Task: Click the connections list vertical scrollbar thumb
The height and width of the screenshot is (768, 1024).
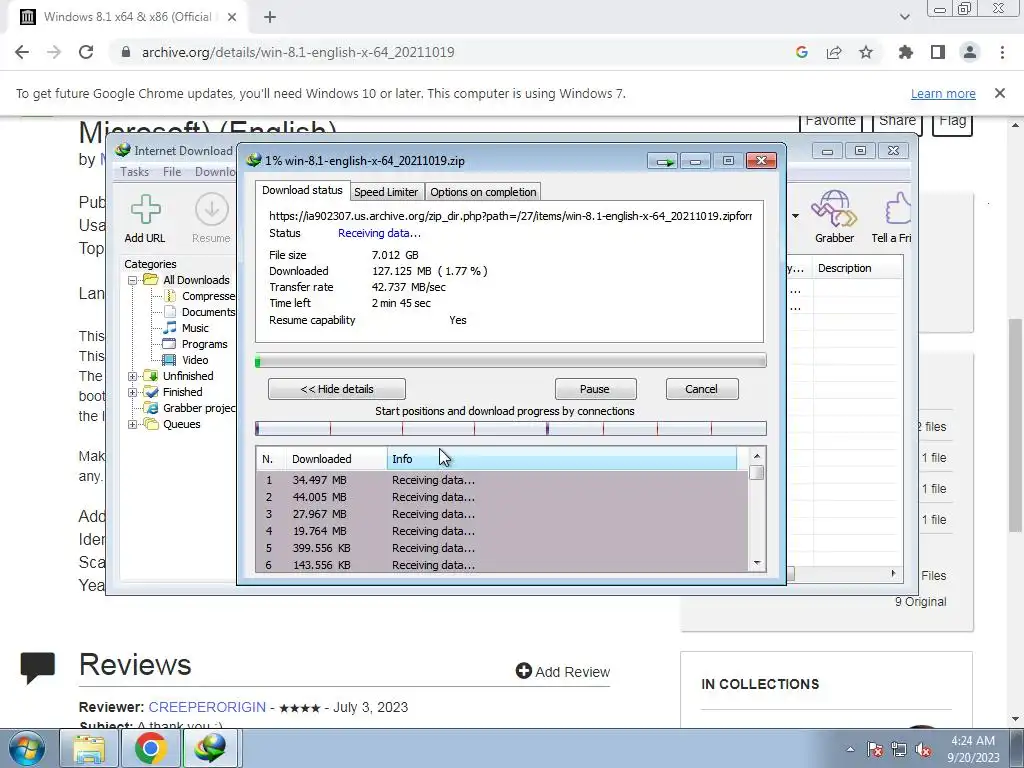Action: [x=757, y=472]
